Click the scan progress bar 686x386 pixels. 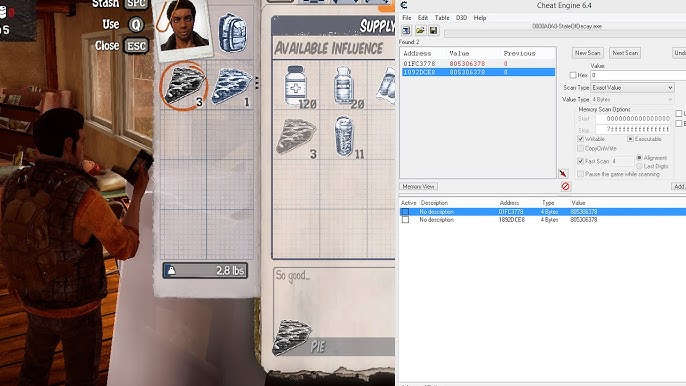(x=565, y=34)
